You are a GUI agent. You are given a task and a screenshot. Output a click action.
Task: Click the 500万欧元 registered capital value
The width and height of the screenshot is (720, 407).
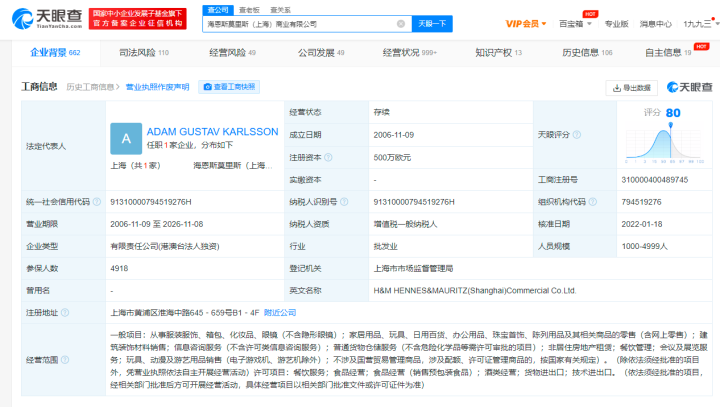pos(392,158)
